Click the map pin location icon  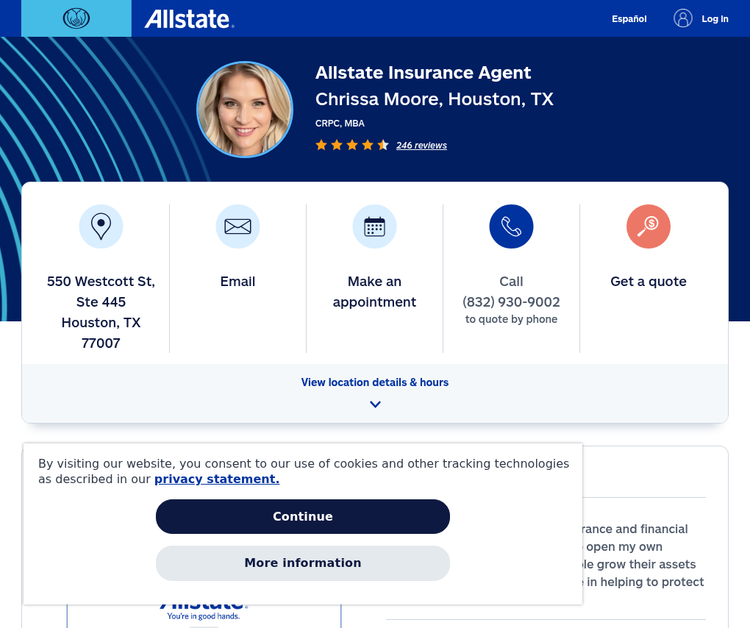pyautogui.click(x=101, y=226)
